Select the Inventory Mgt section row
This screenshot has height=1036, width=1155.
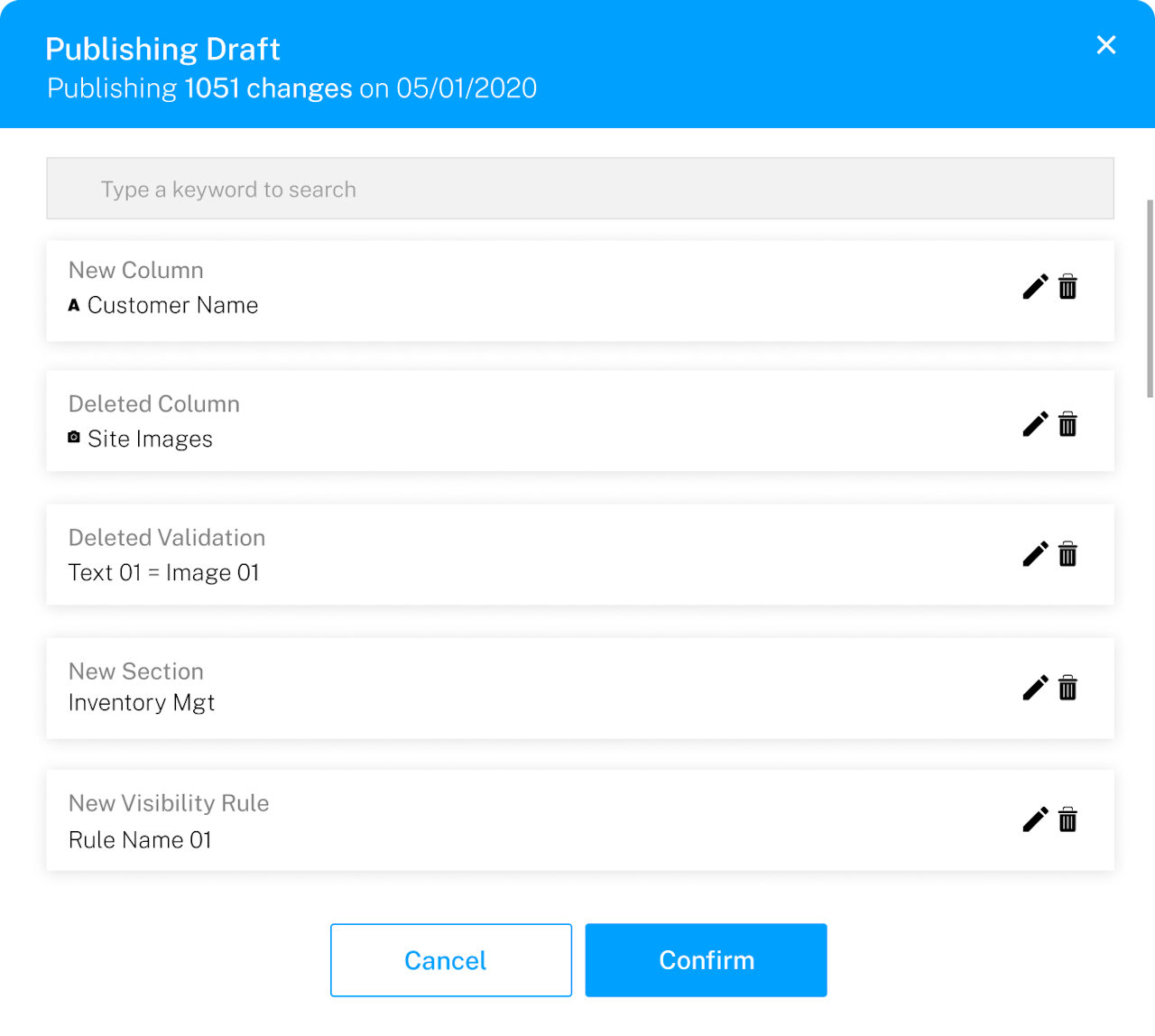pos(541,688)
